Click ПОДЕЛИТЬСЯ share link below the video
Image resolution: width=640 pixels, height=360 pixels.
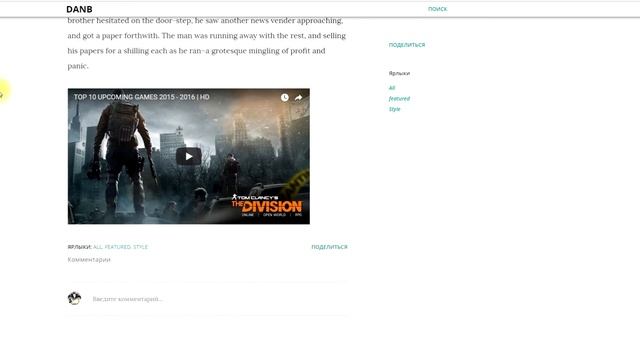click(329, 247)
